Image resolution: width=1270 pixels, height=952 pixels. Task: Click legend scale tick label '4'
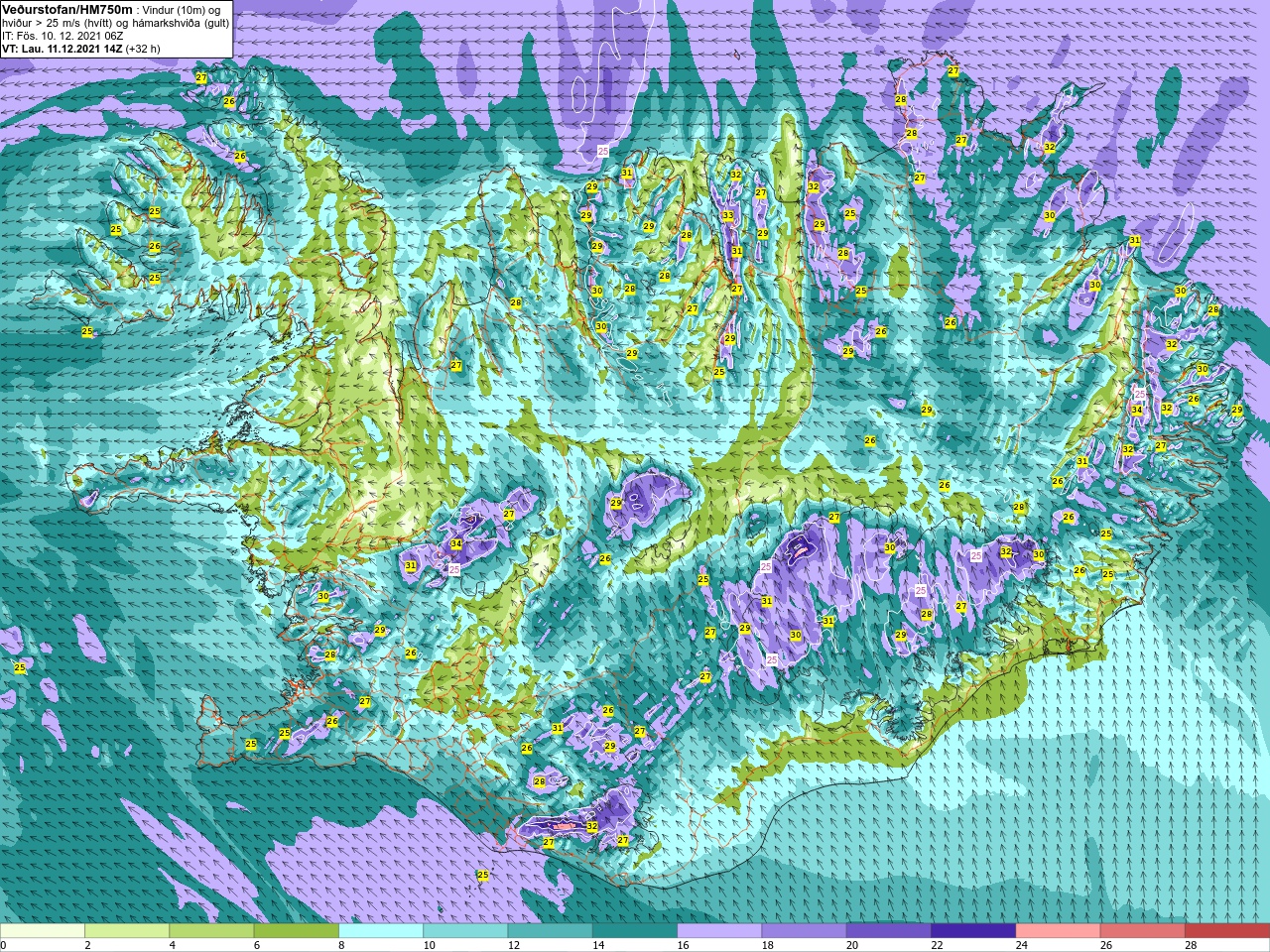pyautogui.click(x=173, y=945)
